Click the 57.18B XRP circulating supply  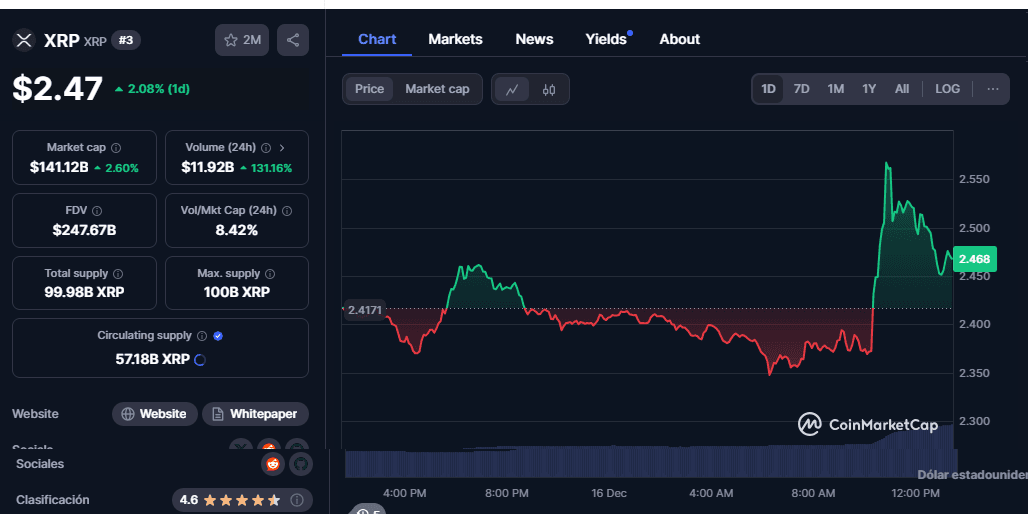[153, 359]
